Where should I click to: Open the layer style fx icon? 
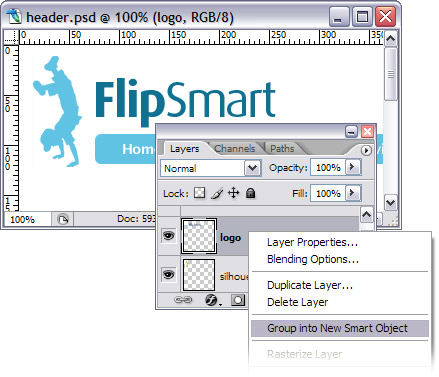(211, 300)
